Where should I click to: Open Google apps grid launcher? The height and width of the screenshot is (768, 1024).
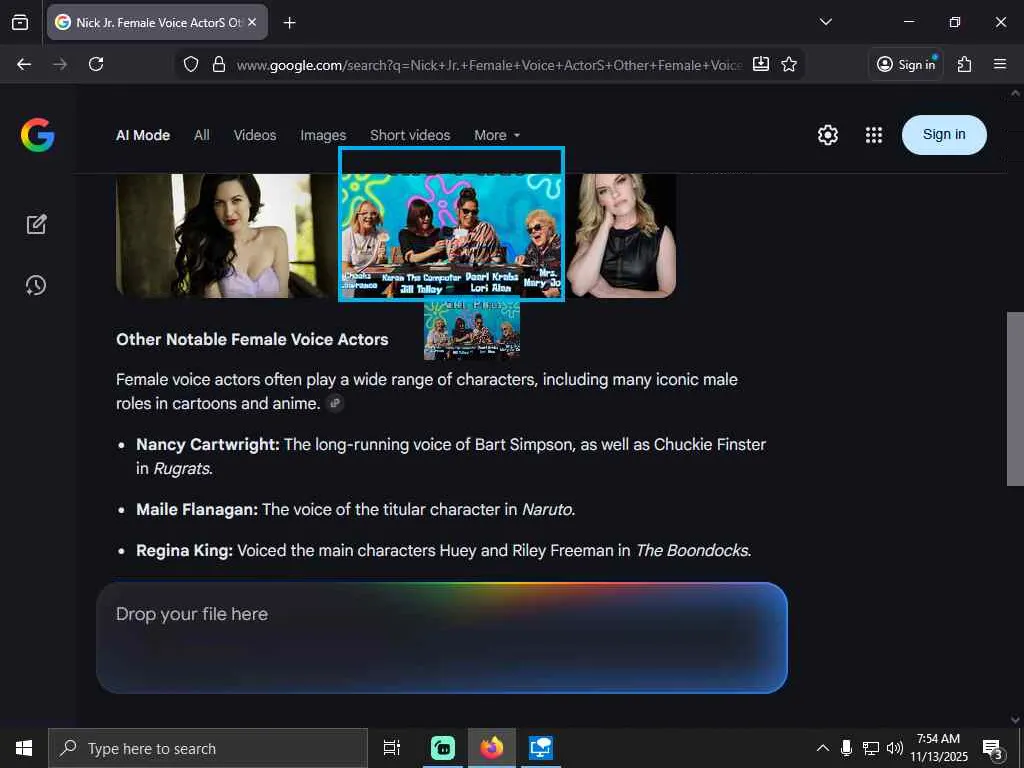point(874,135)
